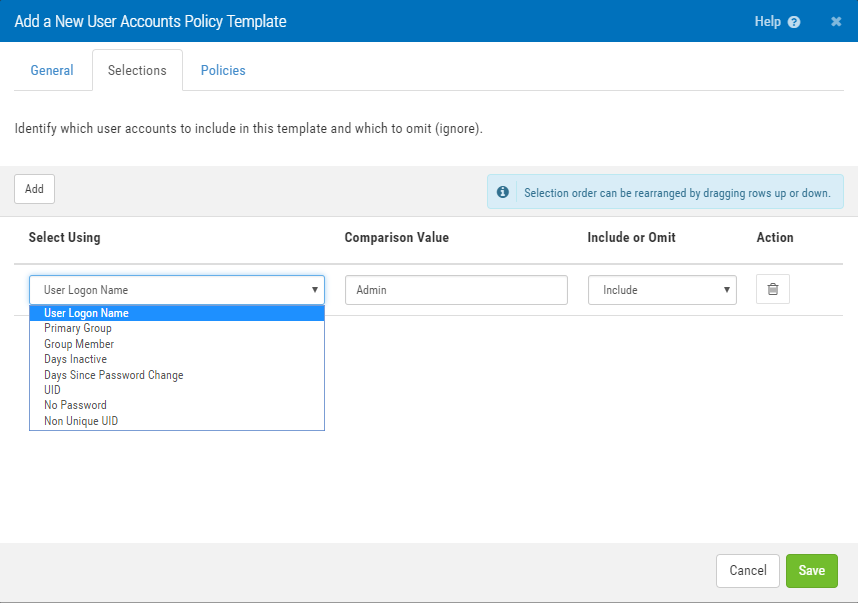The width and height of the screenshot is (858, 603).
Task: Select Days Since Password Change option
Action: pos(114,375)
